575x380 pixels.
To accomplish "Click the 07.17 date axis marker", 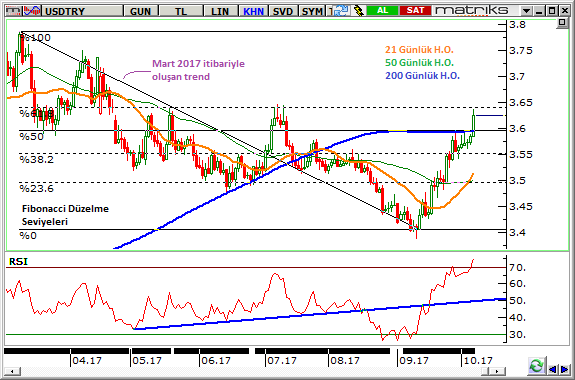I will 282,361.
